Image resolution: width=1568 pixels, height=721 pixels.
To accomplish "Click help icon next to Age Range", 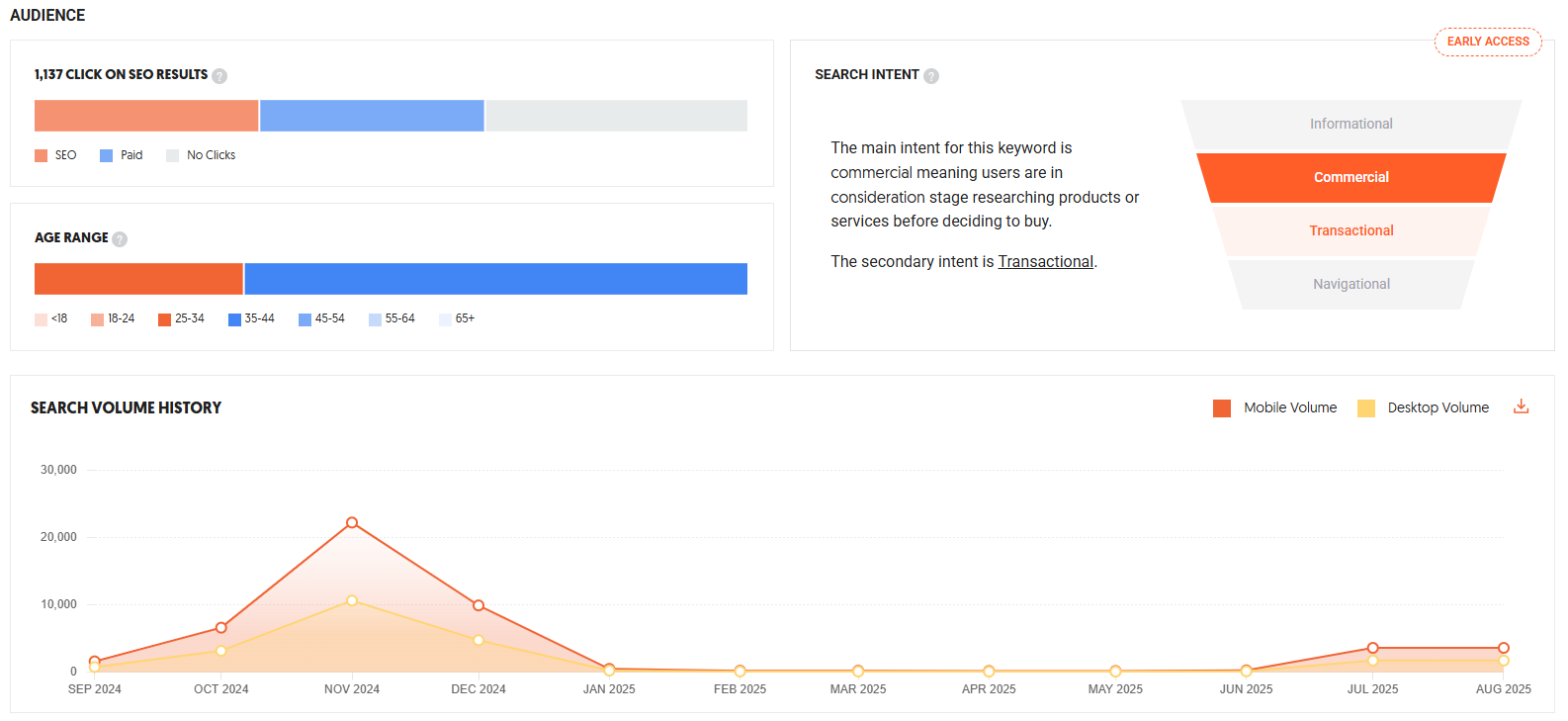I will (x=120, y=239).
